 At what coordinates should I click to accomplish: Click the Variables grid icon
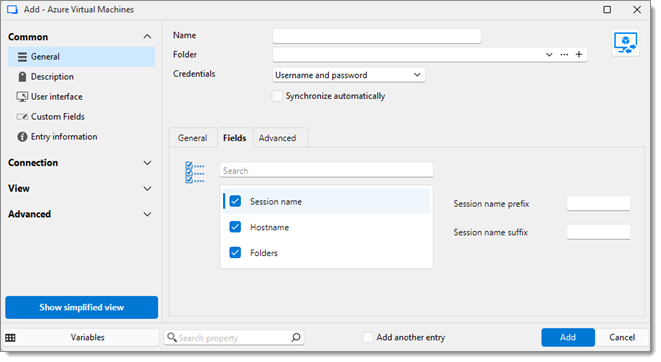tap(11, 338)
